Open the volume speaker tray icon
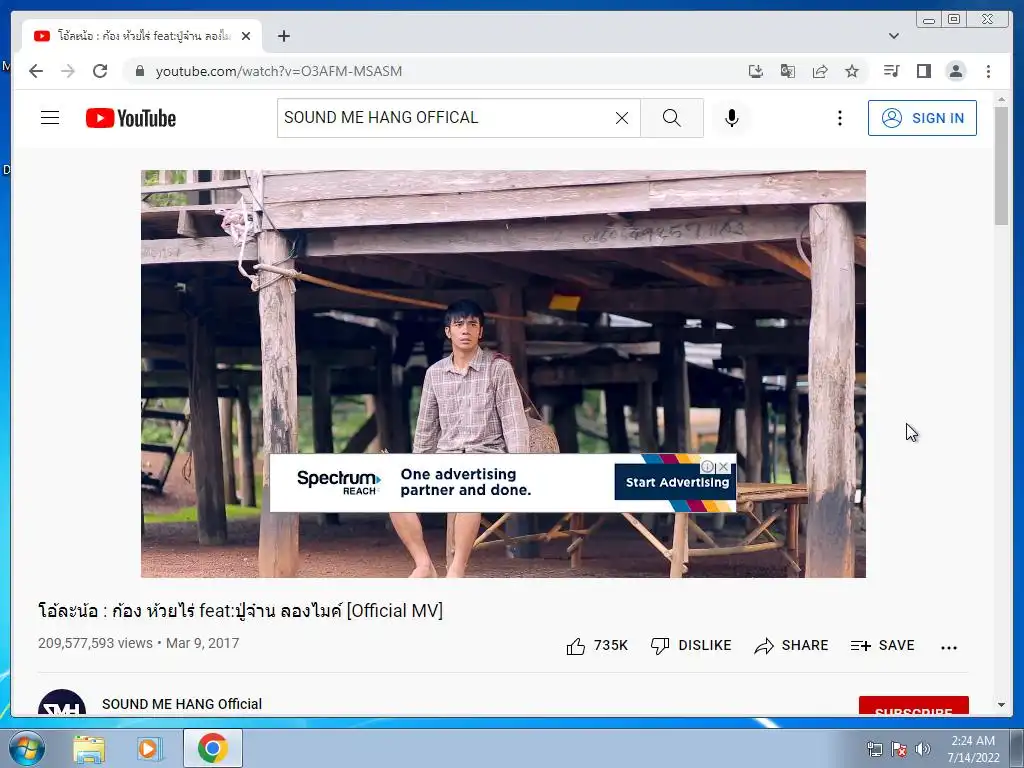 [x=923, y=749]
